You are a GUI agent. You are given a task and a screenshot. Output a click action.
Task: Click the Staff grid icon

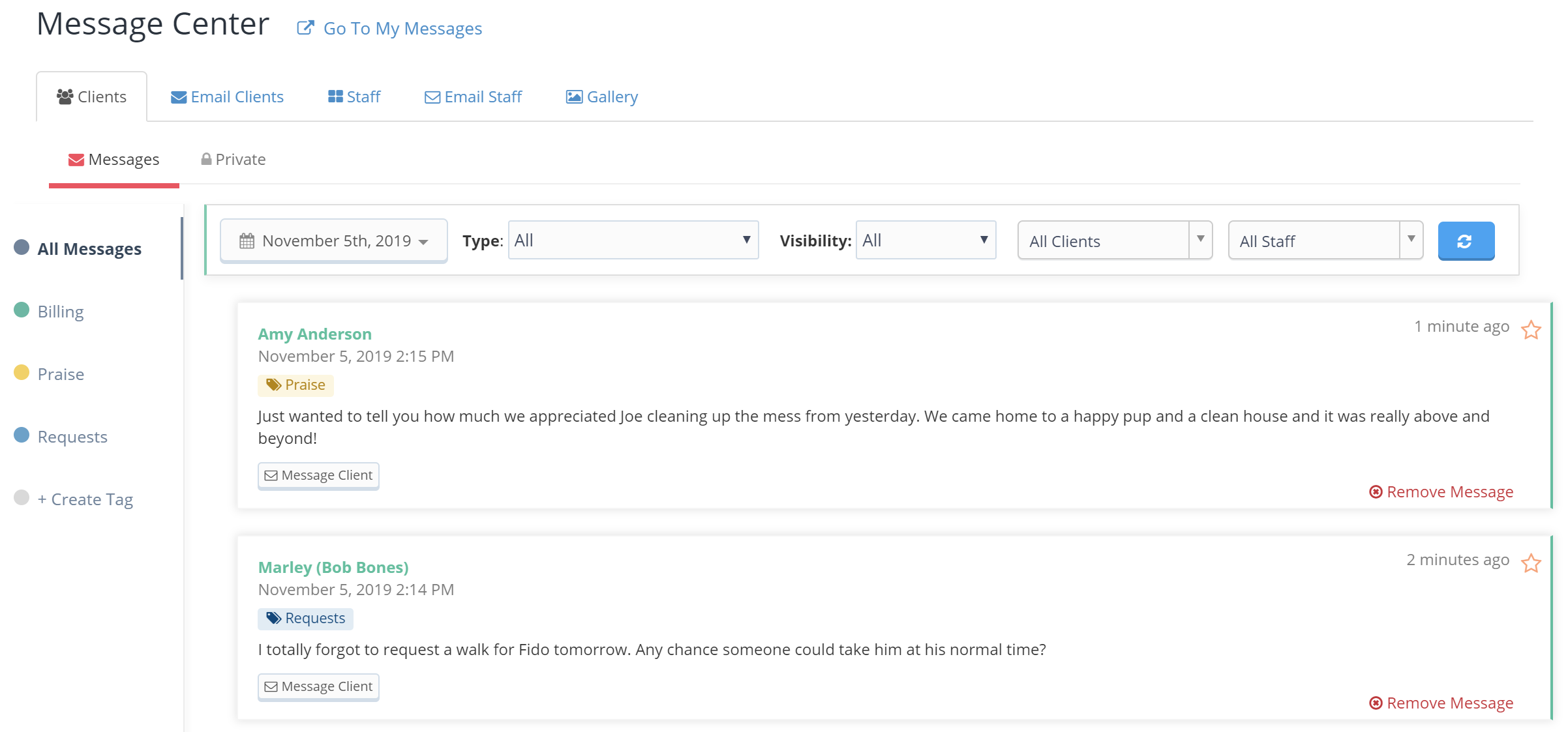pos(335,96)
